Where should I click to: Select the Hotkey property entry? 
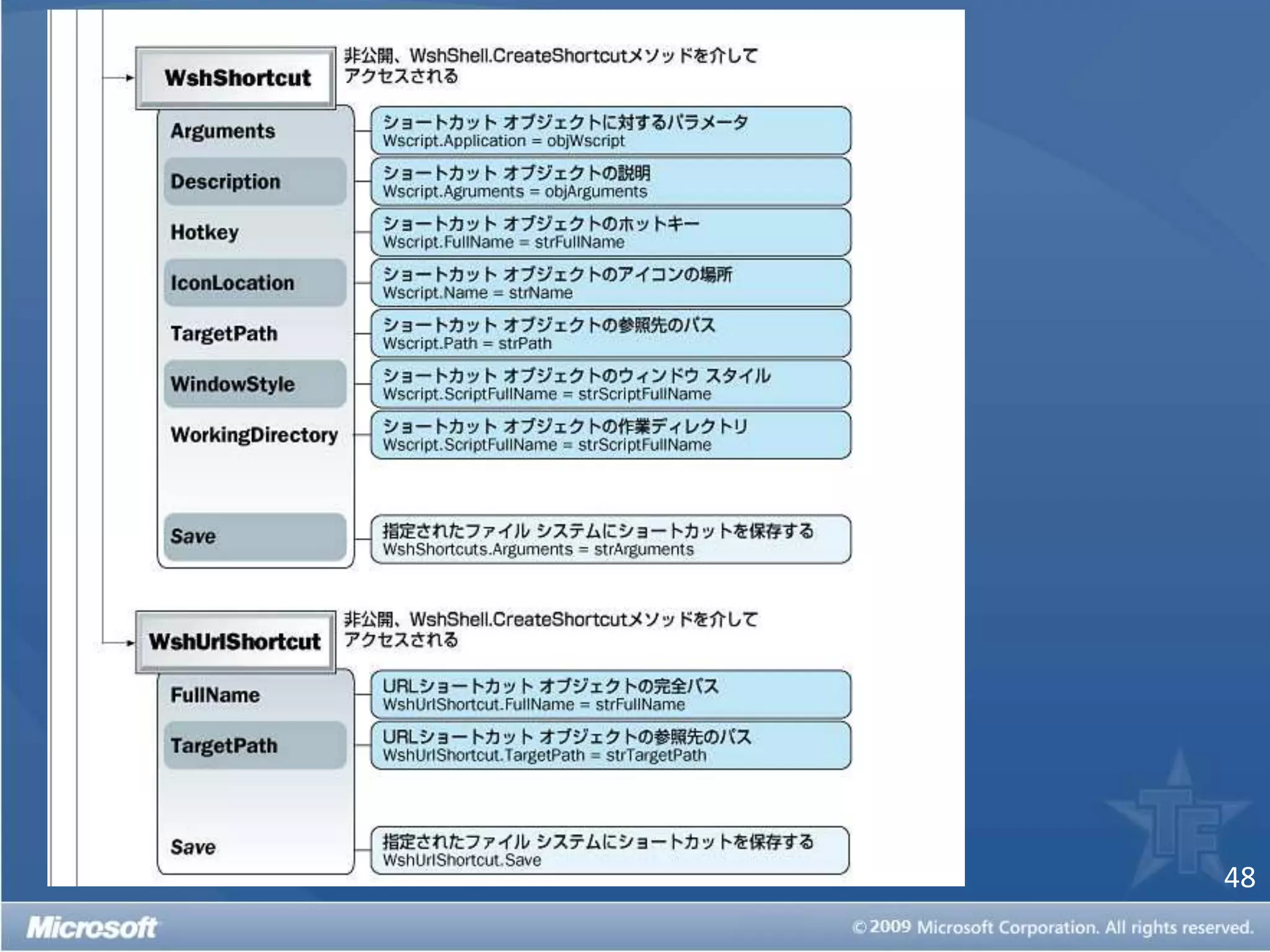point(205,232)
